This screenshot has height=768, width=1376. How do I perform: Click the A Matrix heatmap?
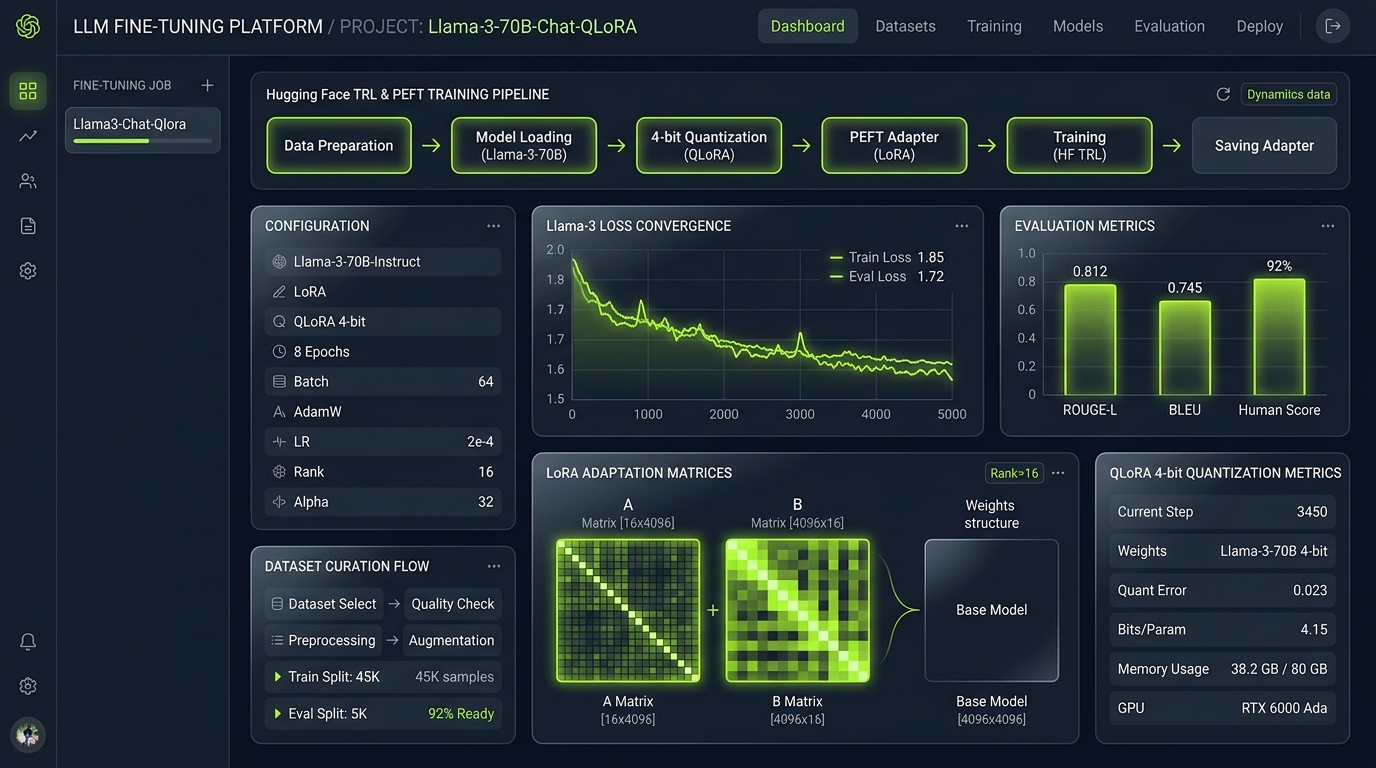[628, 611]
